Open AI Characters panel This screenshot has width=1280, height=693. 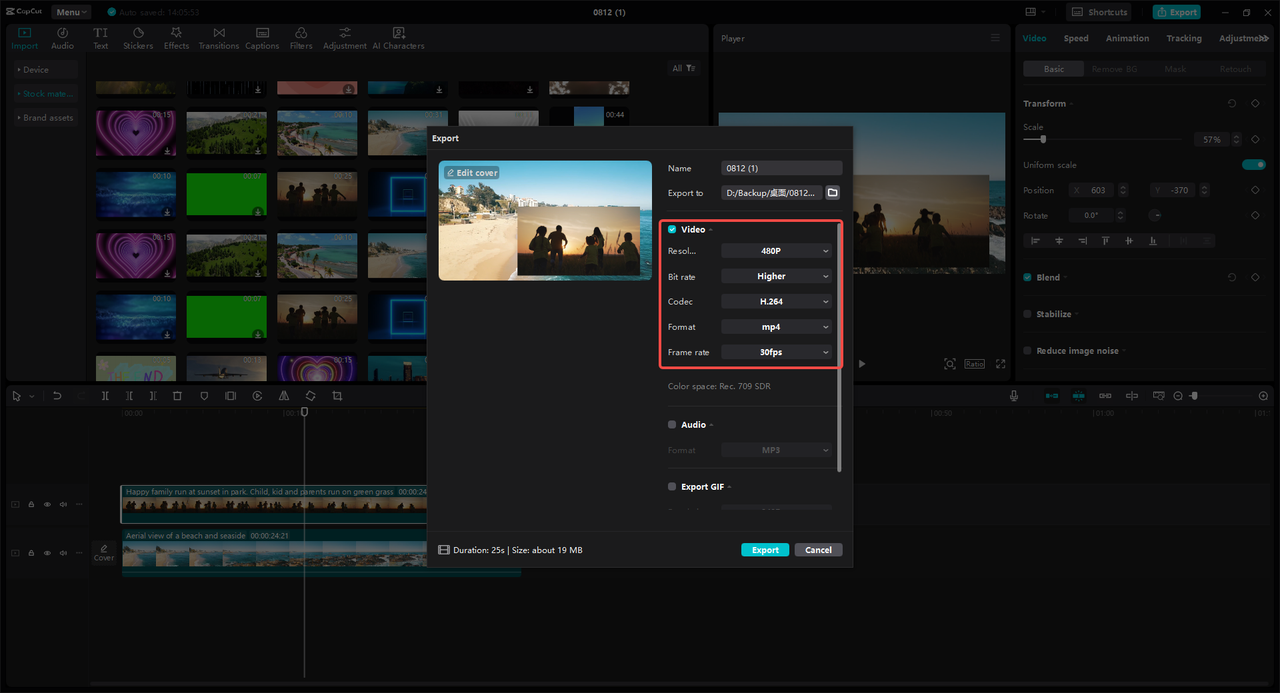[x=398, y=39]
